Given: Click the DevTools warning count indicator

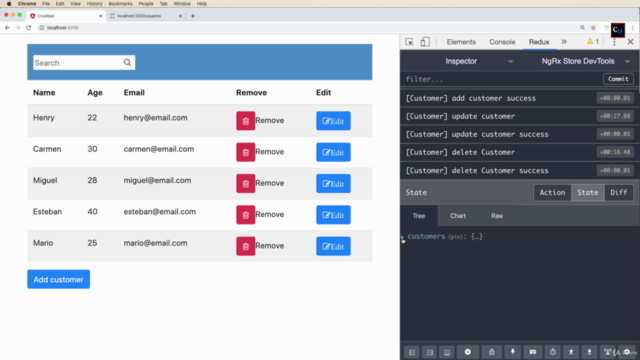Looking at the screenshot, I should point(593,42).
